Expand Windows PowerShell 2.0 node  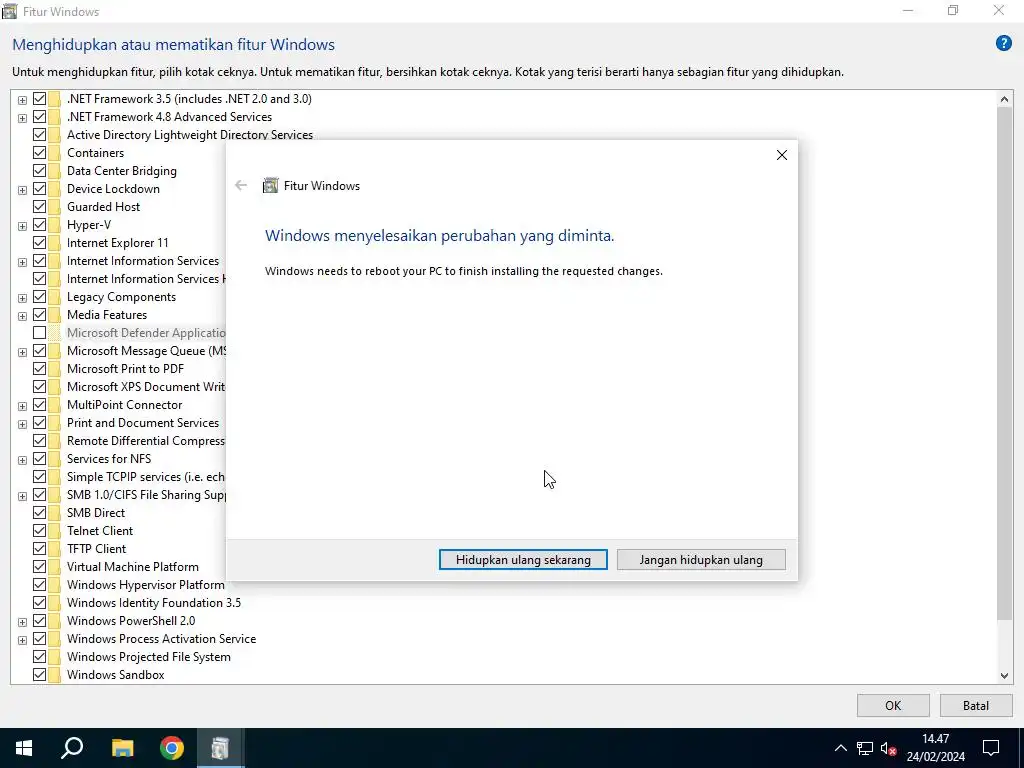point(22,622)
